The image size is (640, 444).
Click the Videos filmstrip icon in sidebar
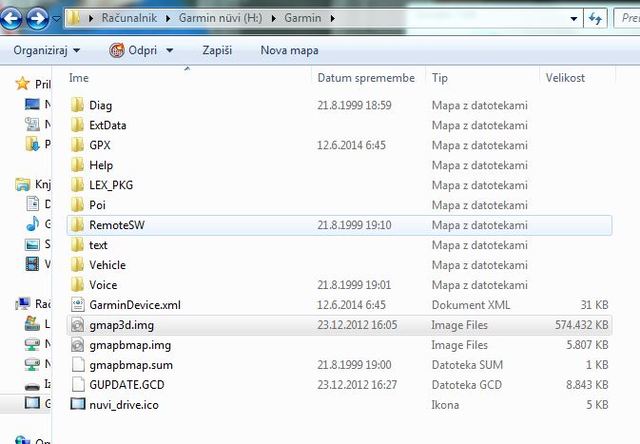pos(32,264)
